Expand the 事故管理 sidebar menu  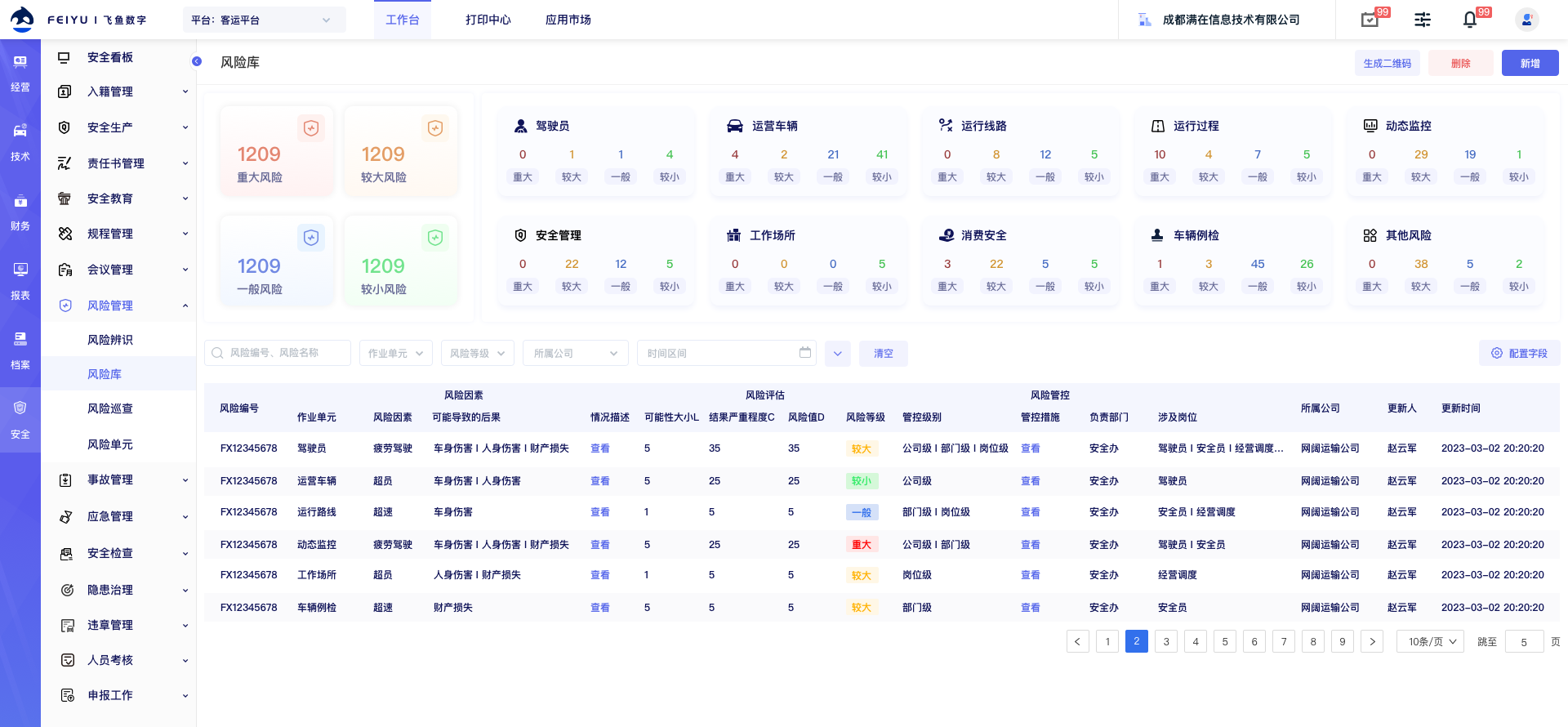(122, 480)
